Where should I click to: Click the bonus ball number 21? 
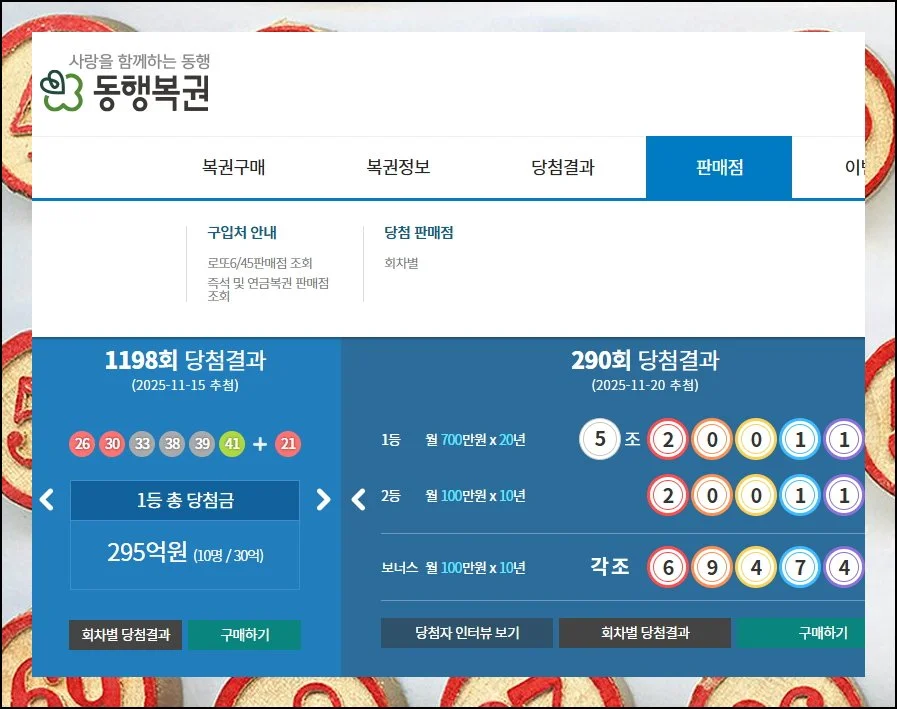click(x=288, y=443)
